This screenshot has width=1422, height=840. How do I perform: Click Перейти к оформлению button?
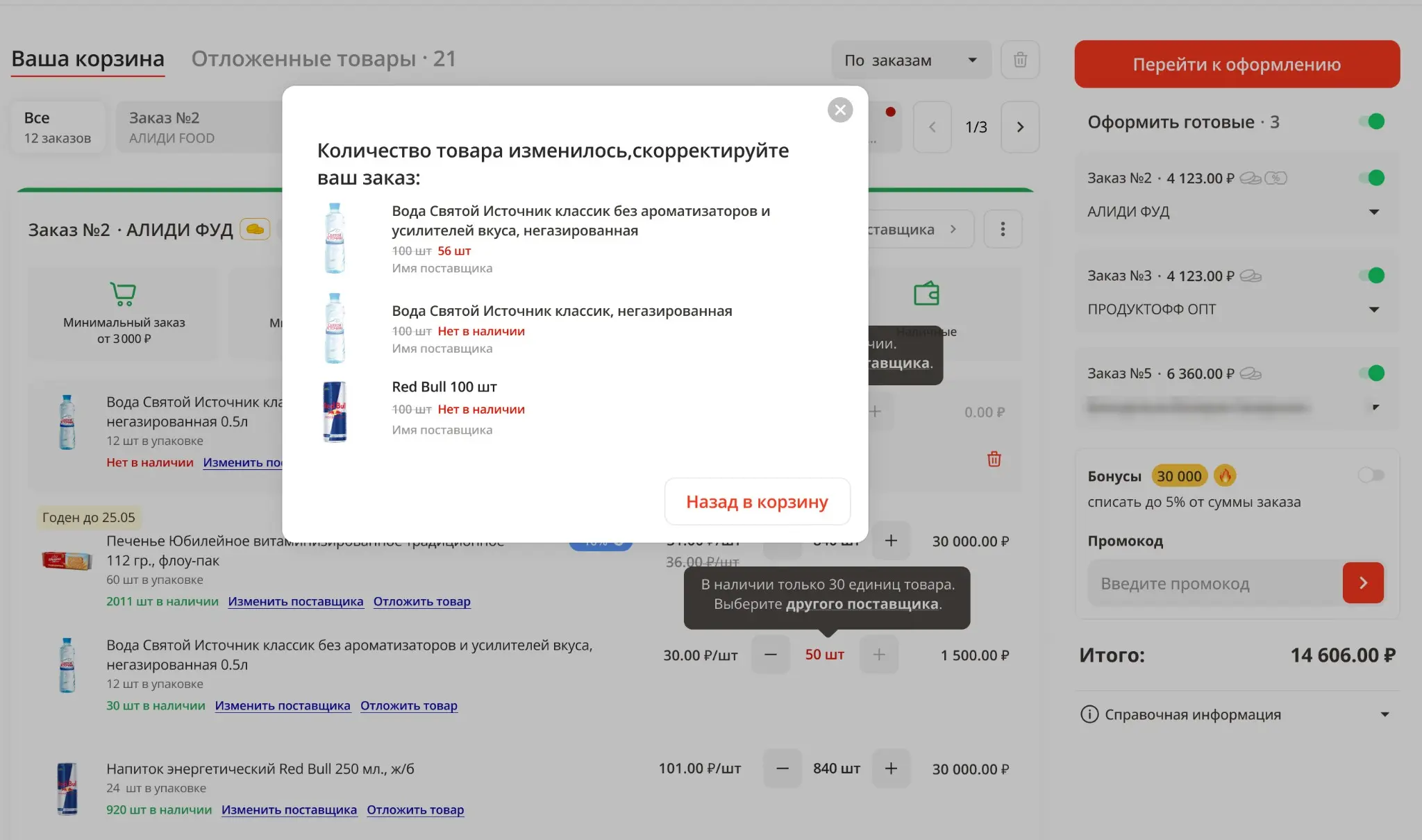coord(1237,64)
